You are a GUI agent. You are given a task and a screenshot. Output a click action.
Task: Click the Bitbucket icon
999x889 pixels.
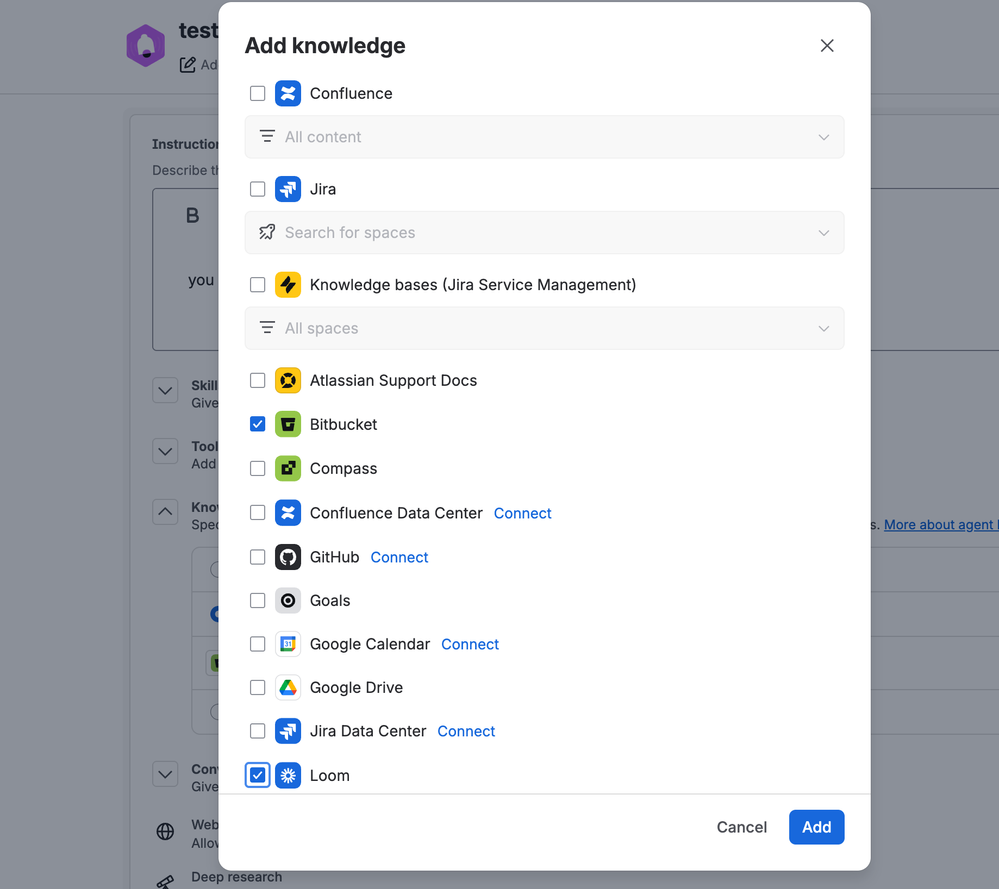pyautogui.click(x=288, y=424)
